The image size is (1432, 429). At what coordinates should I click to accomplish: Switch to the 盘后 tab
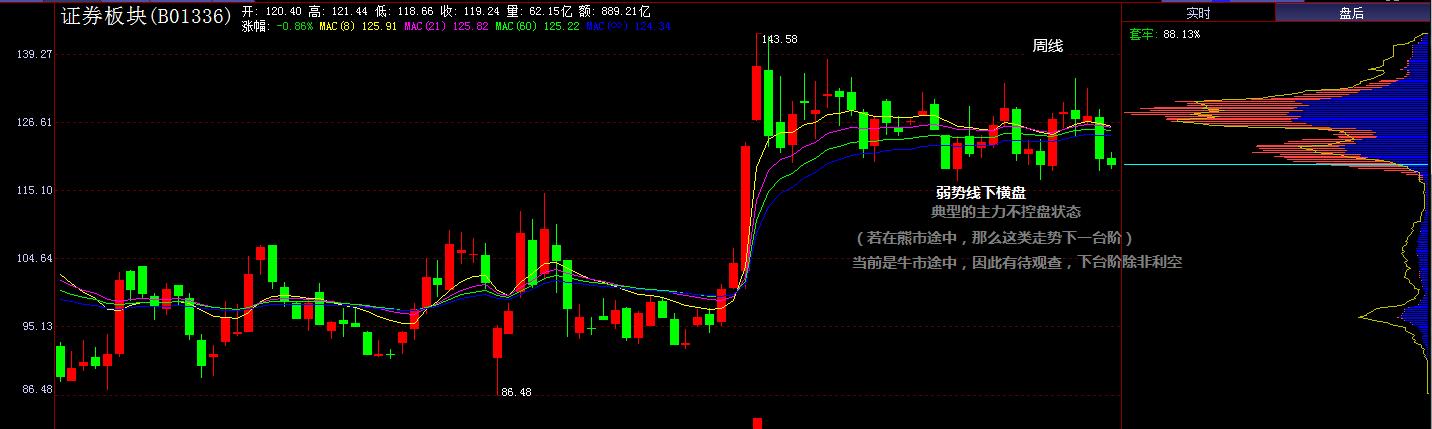pos(1352,13)
